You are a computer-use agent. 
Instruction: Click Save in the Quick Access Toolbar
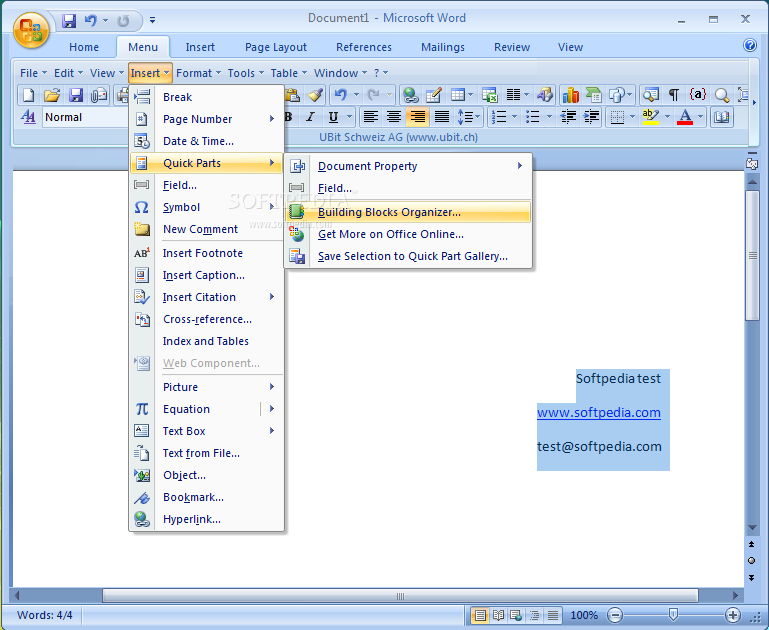click(x=69, y=21)
